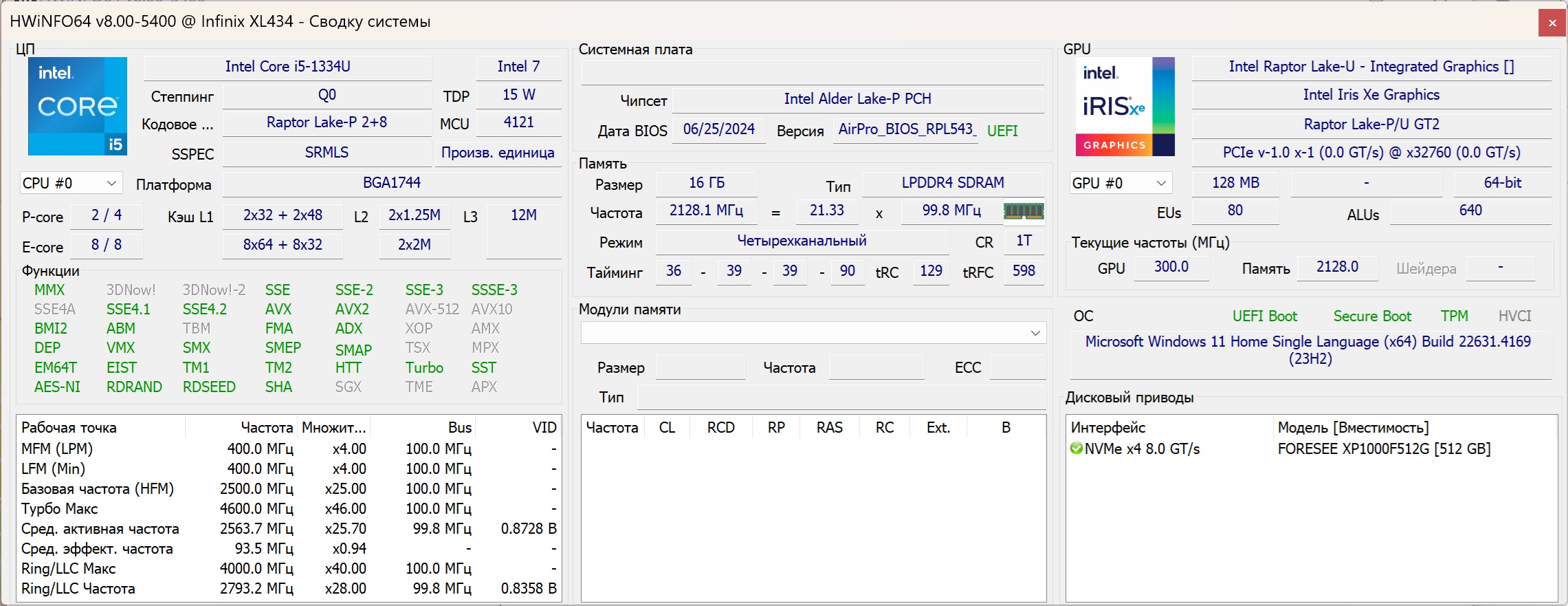Viewport: 1568px width, 606px height.
Task: Click the Intel Core i5 logo image
Action: pos(78,106)
